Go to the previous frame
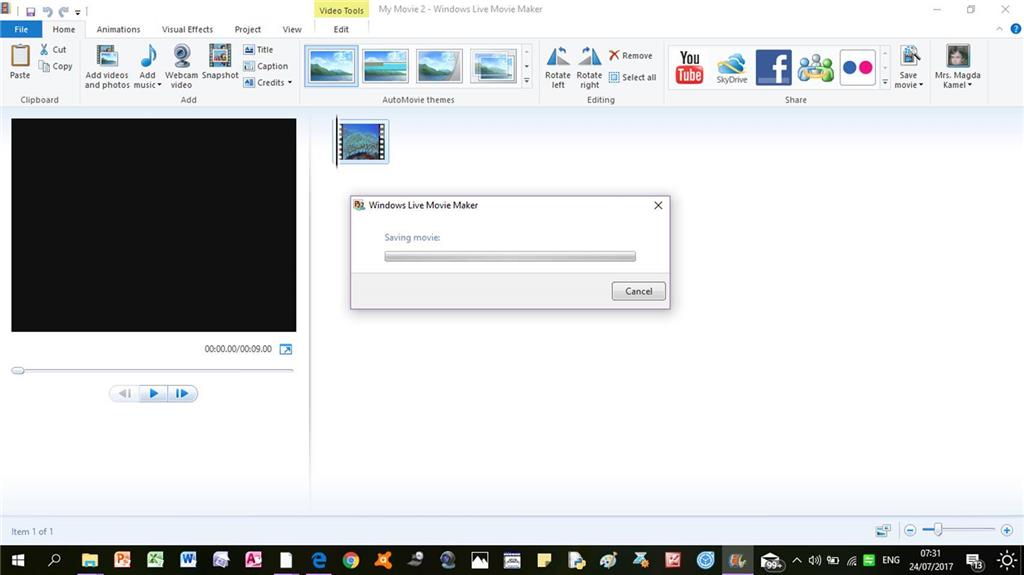Image resolution: width=1024 pixels, height=575 pixels. 124,393
